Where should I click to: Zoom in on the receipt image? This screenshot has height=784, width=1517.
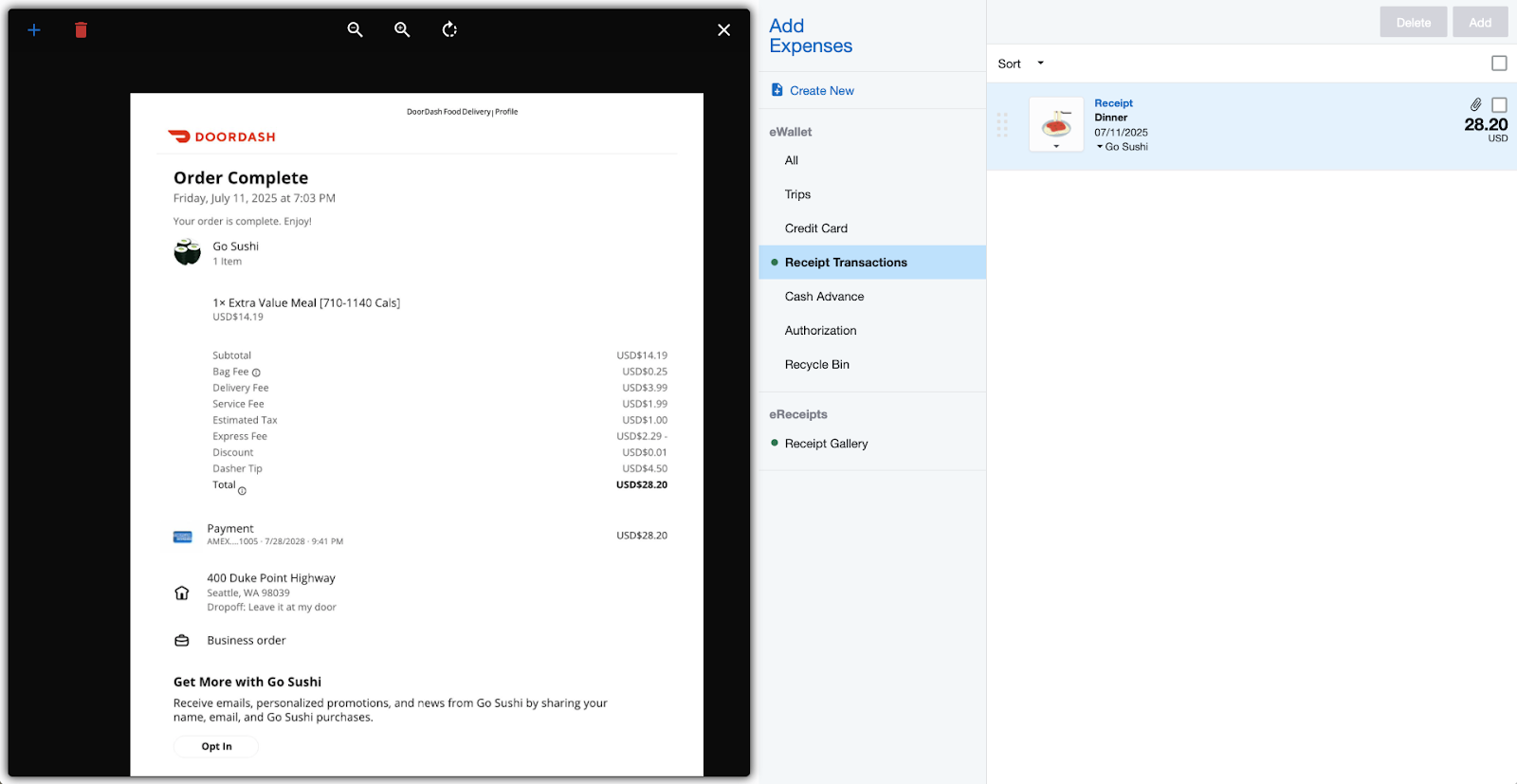pos(402,29)
